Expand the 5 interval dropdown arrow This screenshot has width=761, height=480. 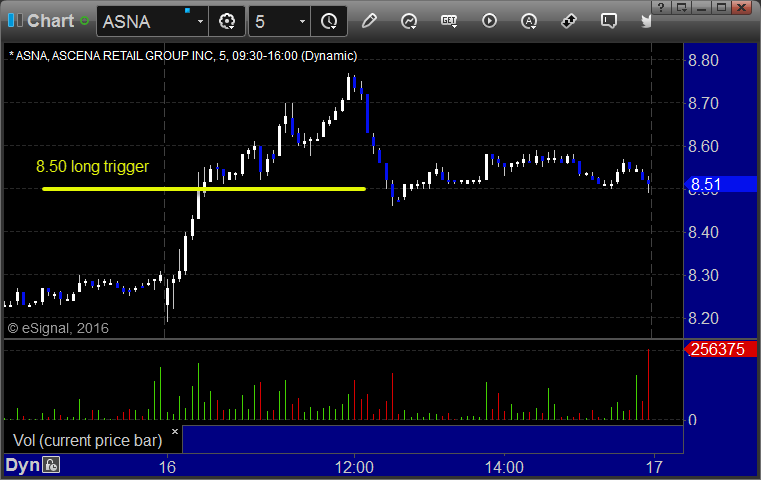(302, 21)
